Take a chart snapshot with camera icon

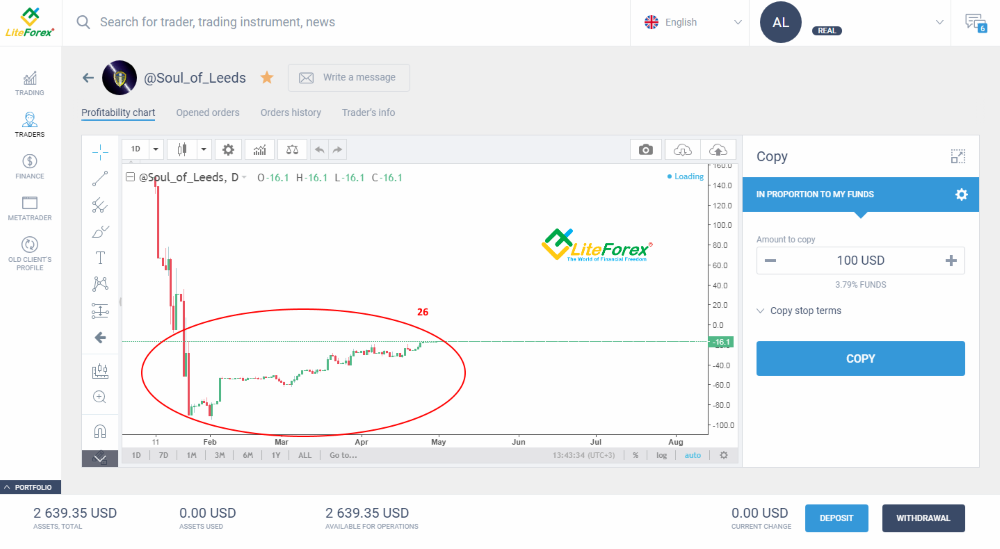[x=645, y=149]
